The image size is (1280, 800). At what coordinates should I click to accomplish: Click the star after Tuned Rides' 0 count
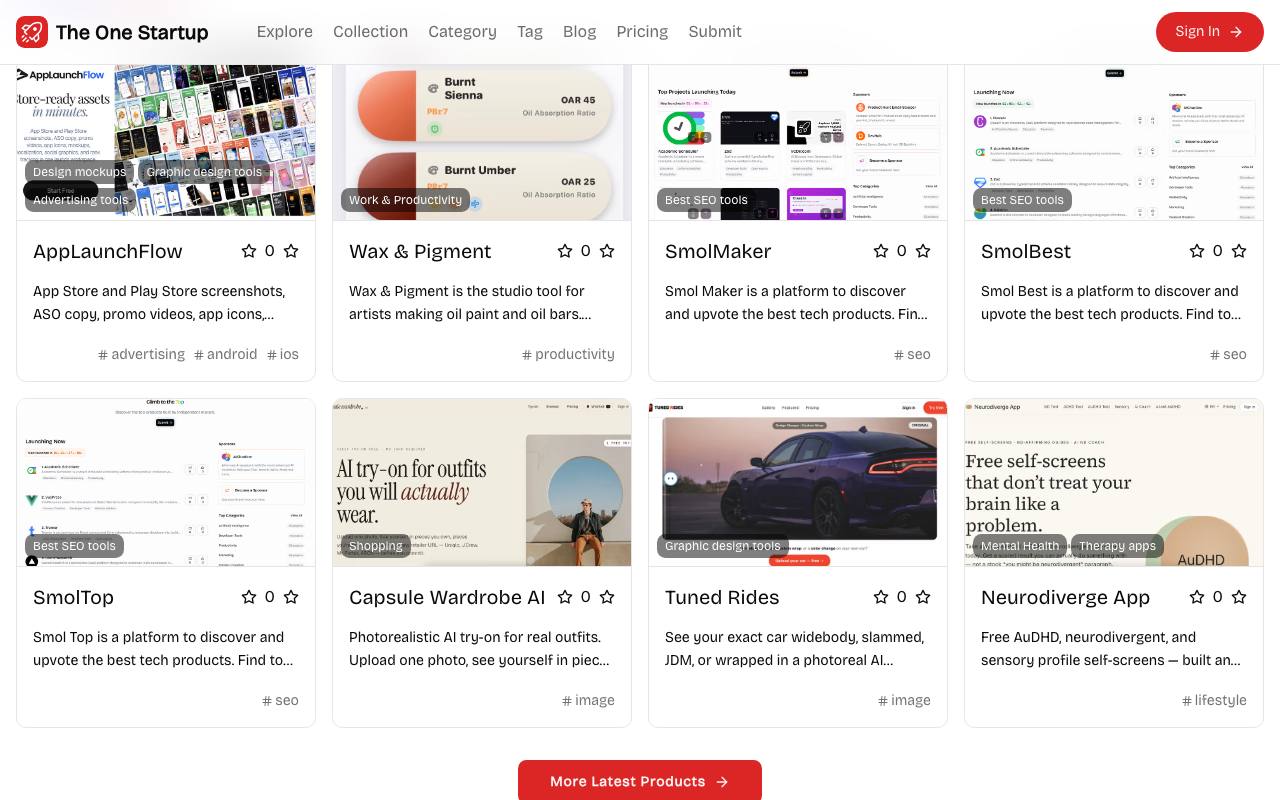pyautogui.click(x=923, y=597)
